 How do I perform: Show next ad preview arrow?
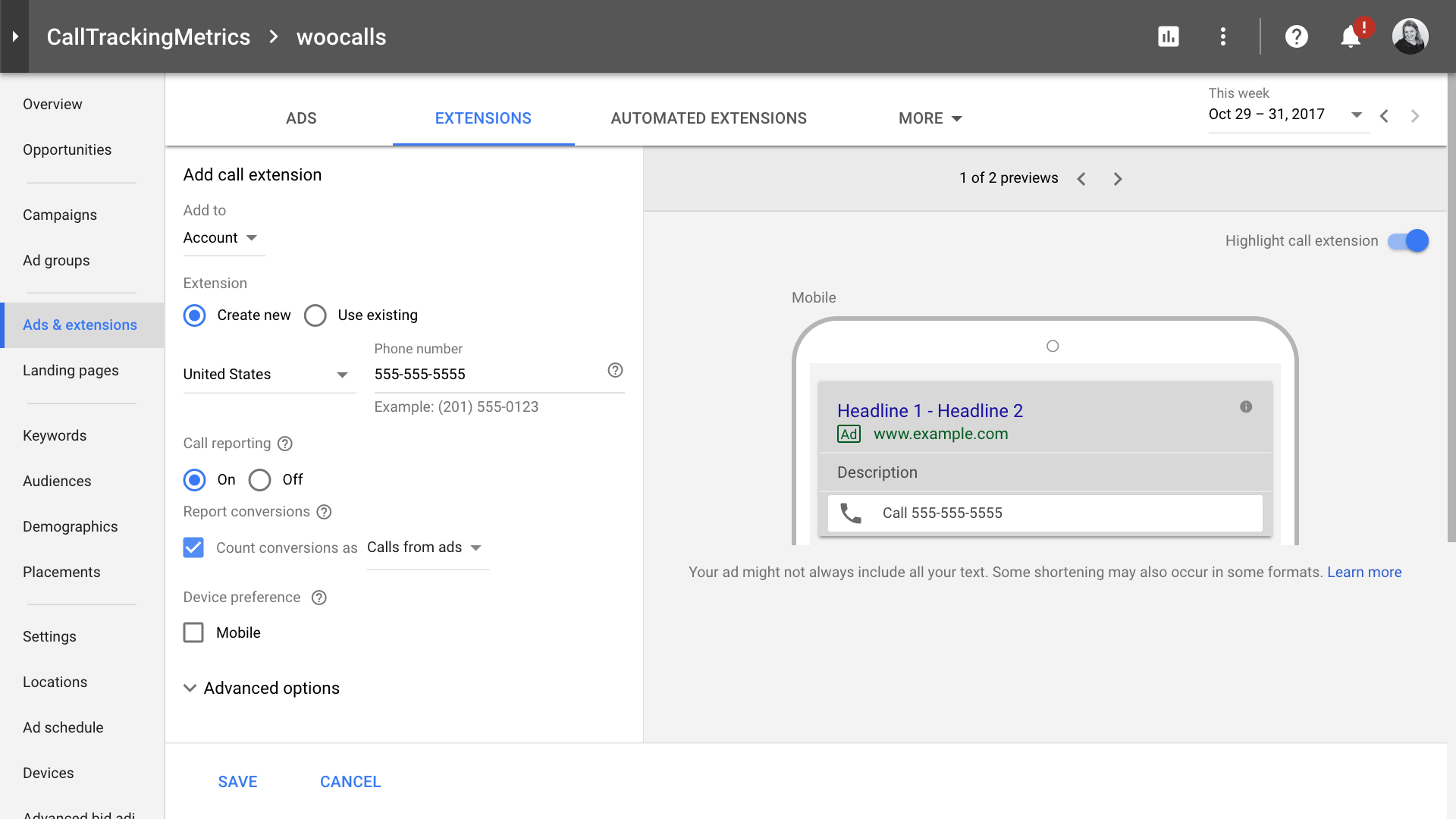point(1117,179)
